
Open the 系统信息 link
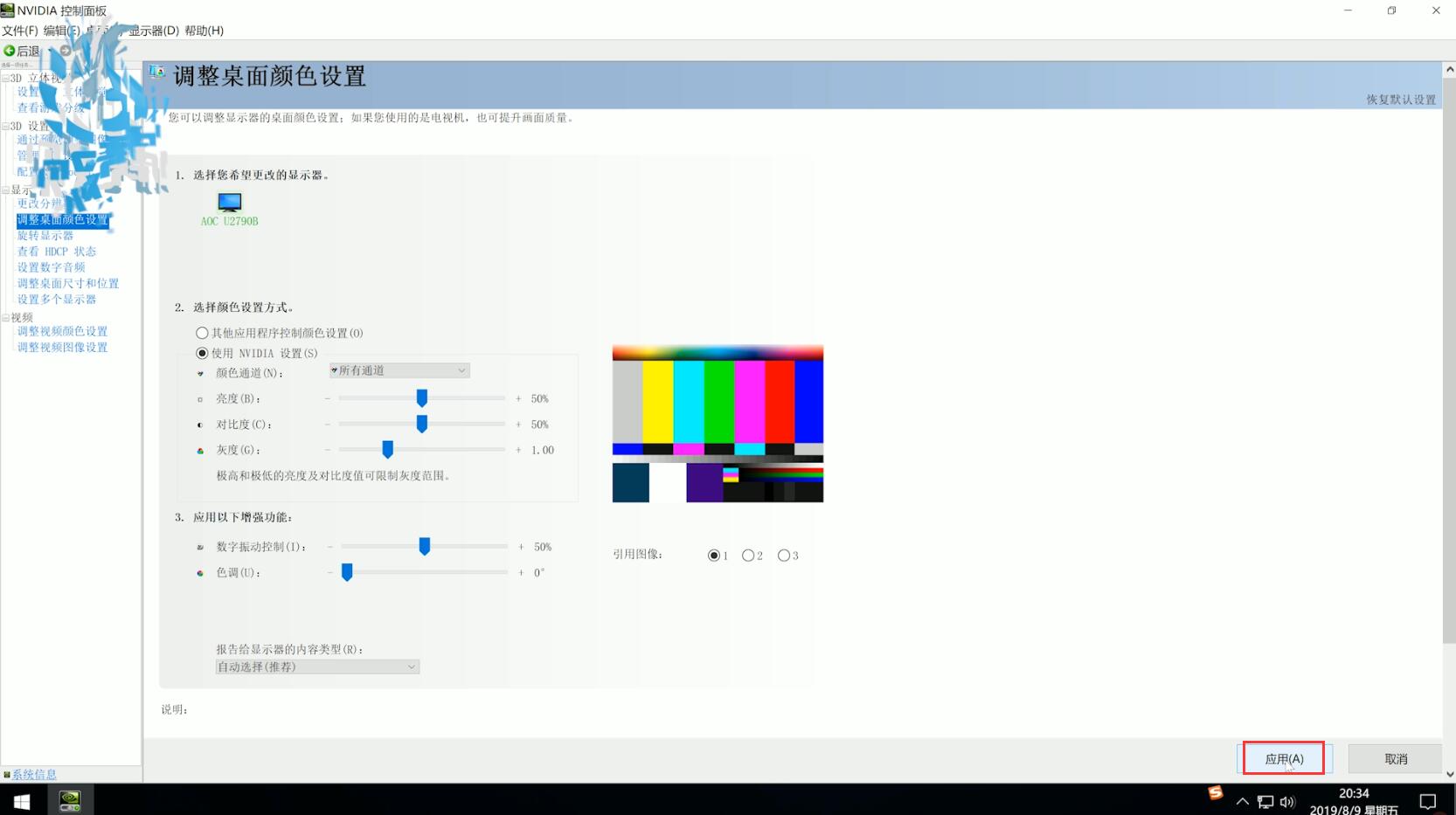coord(34,775)
